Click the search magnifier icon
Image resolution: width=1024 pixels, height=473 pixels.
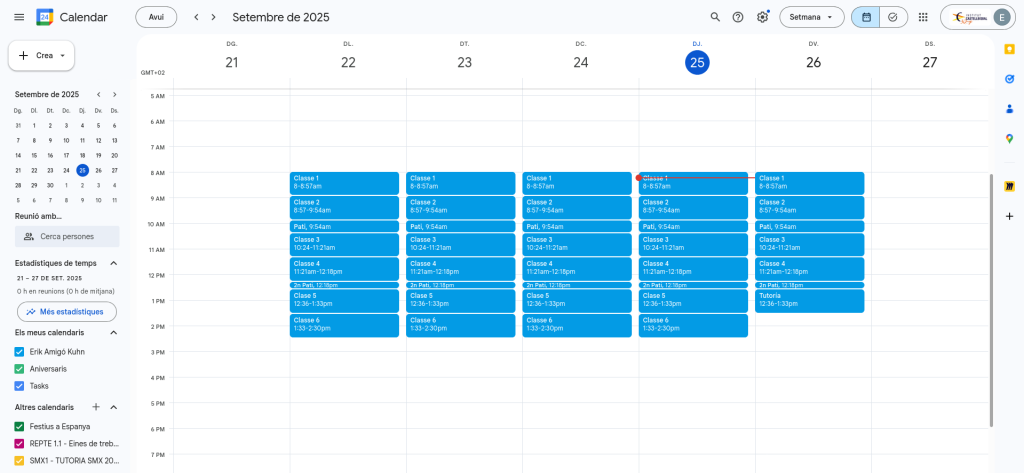[x=714, y=17]
